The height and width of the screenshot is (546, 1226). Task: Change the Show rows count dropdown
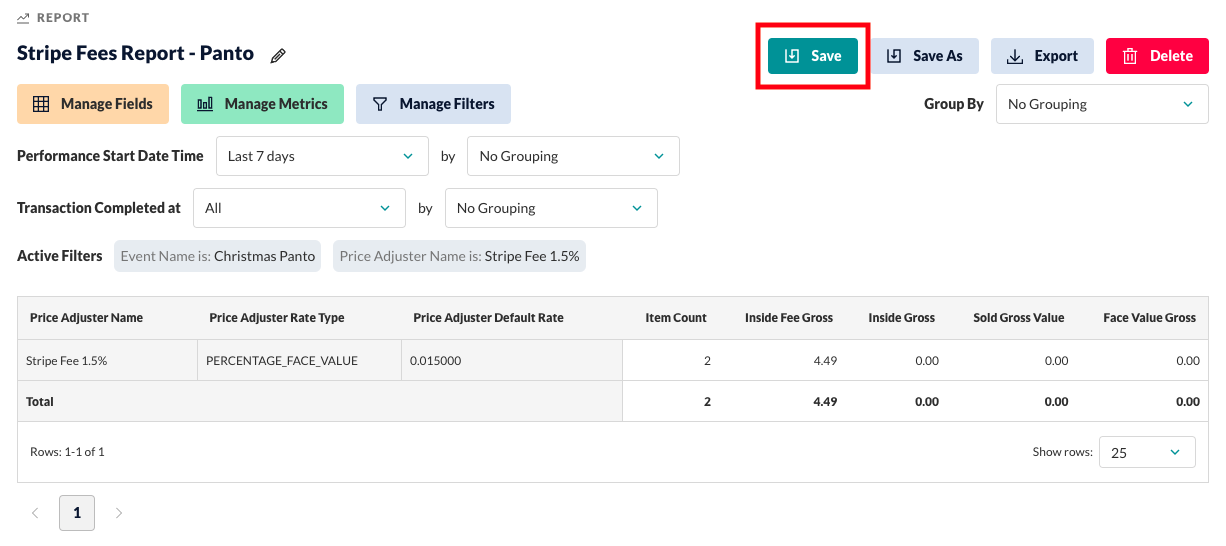tap(1147, 452)
